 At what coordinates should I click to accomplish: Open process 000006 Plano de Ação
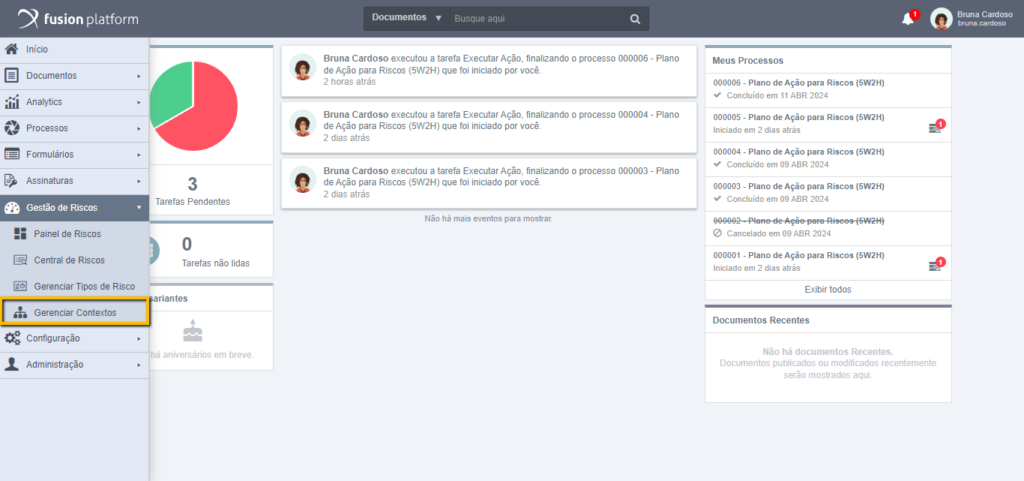pos(798,82)
